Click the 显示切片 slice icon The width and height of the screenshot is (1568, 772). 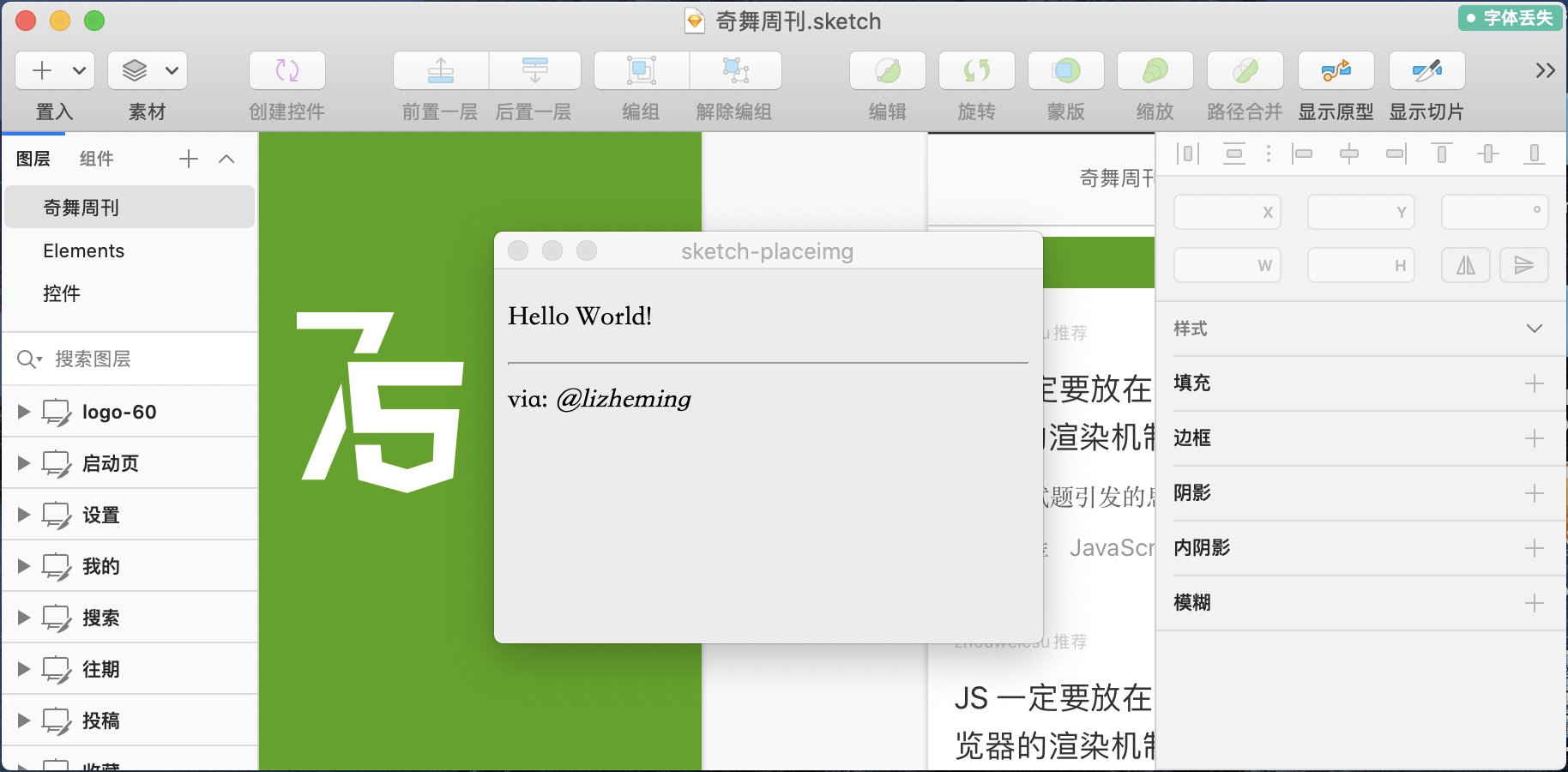(1426, 70)
